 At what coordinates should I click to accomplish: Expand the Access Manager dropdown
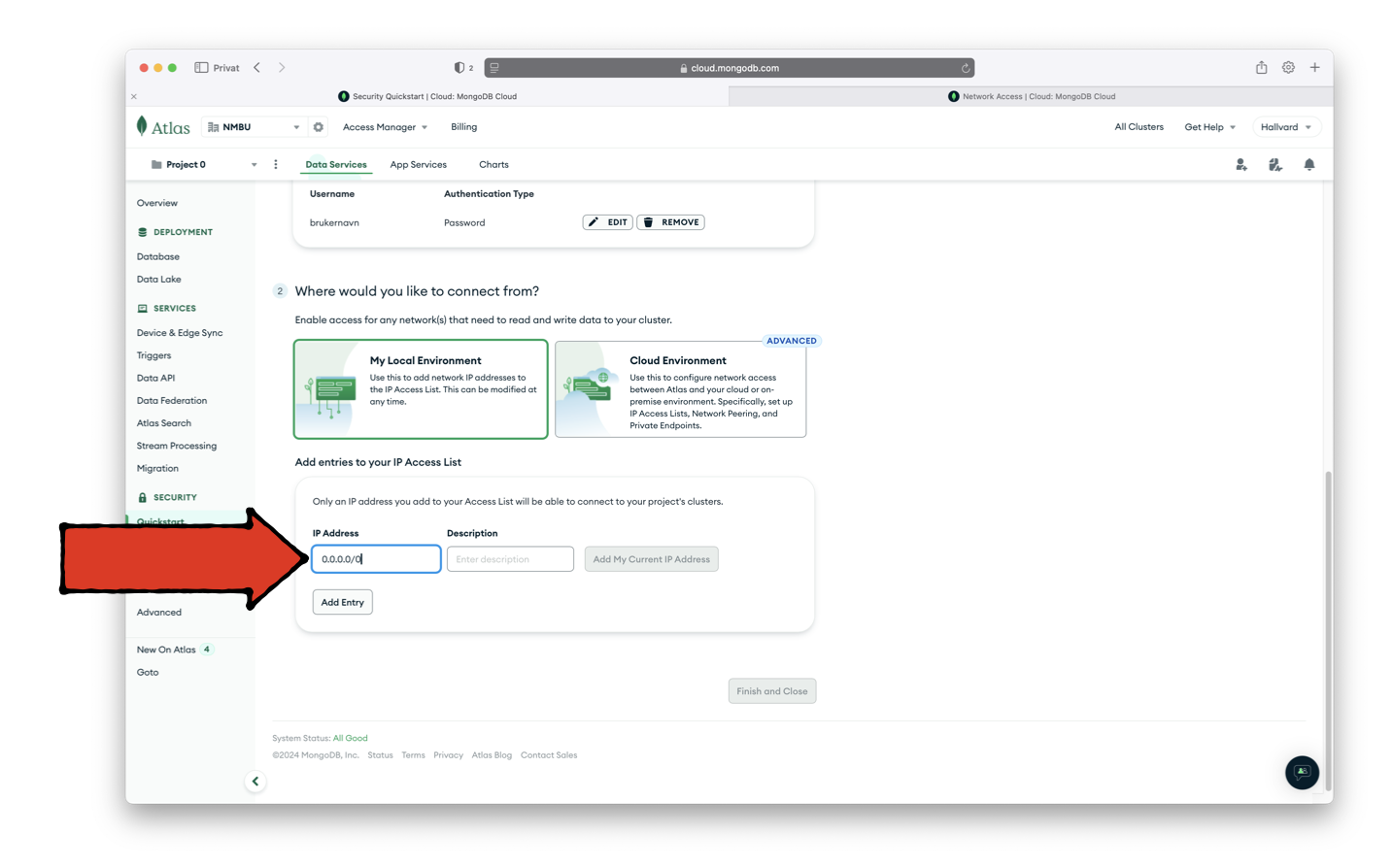pyautogui.click(x=385, y=127)
